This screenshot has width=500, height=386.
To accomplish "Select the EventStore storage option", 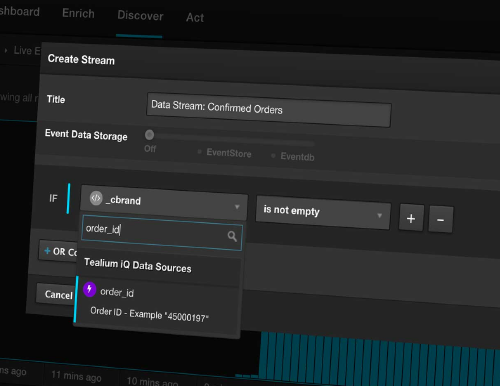I will pos(229,153).
